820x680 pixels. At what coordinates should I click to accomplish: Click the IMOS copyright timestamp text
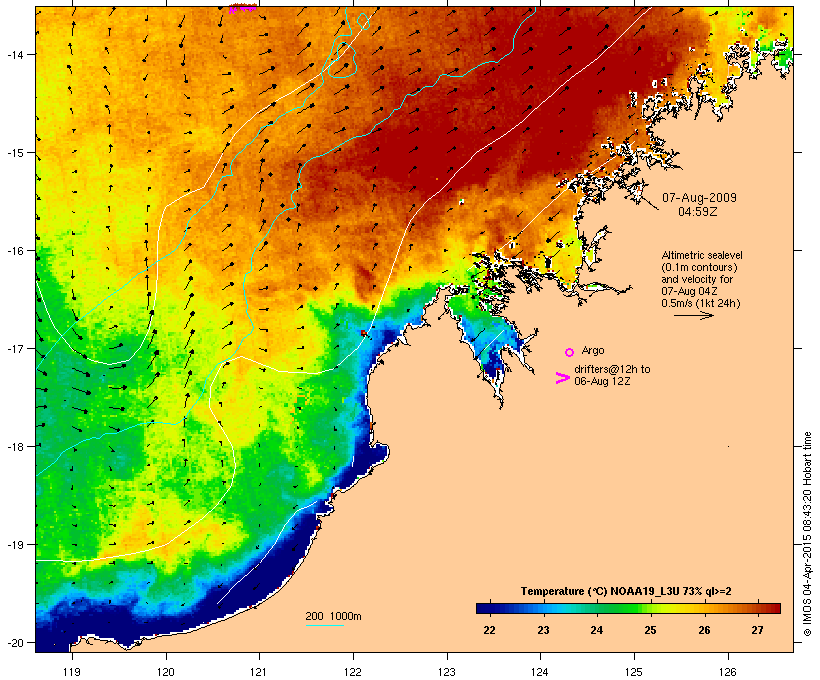pos(807,534)
